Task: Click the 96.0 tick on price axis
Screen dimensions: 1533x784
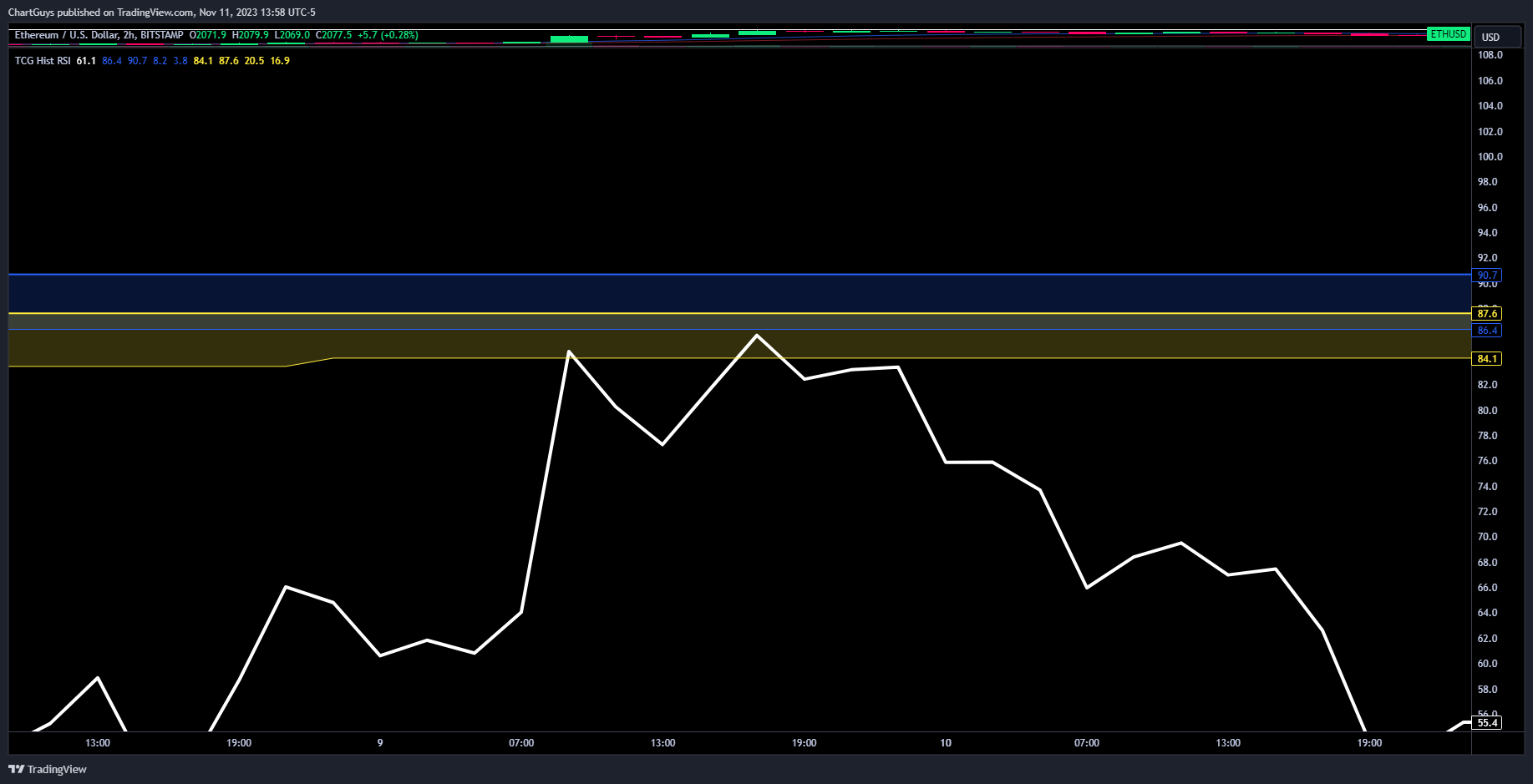Action: [x=1487, y=207]
